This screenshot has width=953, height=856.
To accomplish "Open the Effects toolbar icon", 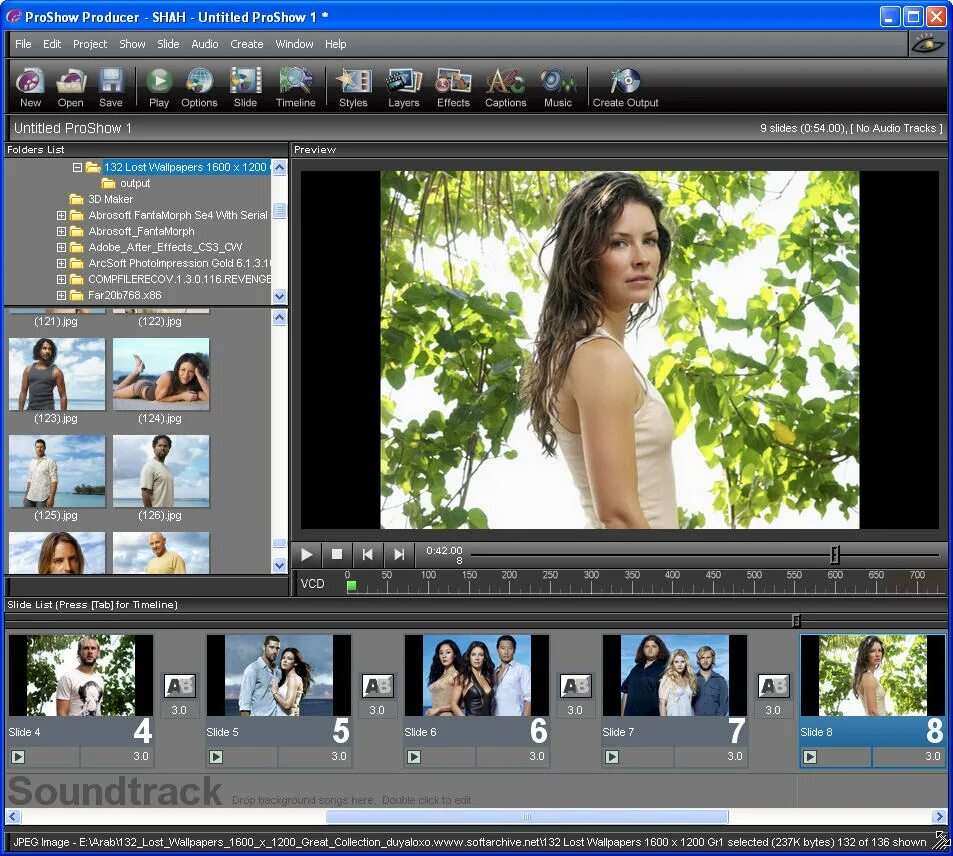I will pyautogui.click(x=453, y=81).
